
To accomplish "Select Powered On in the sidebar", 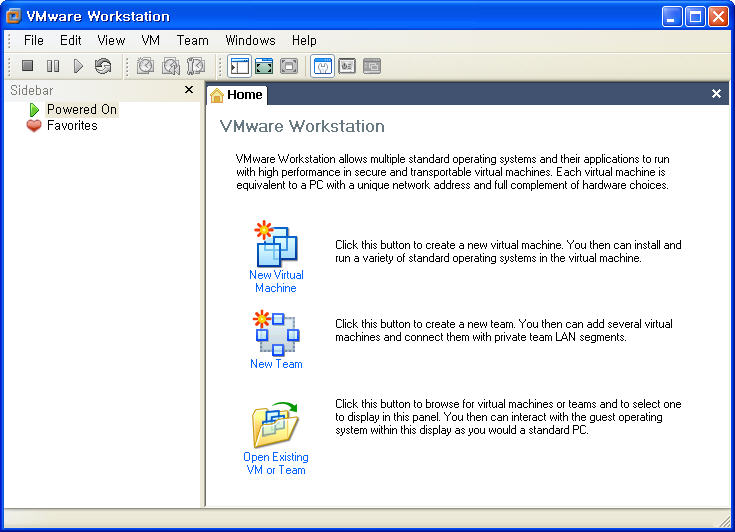I will (82, 110).
